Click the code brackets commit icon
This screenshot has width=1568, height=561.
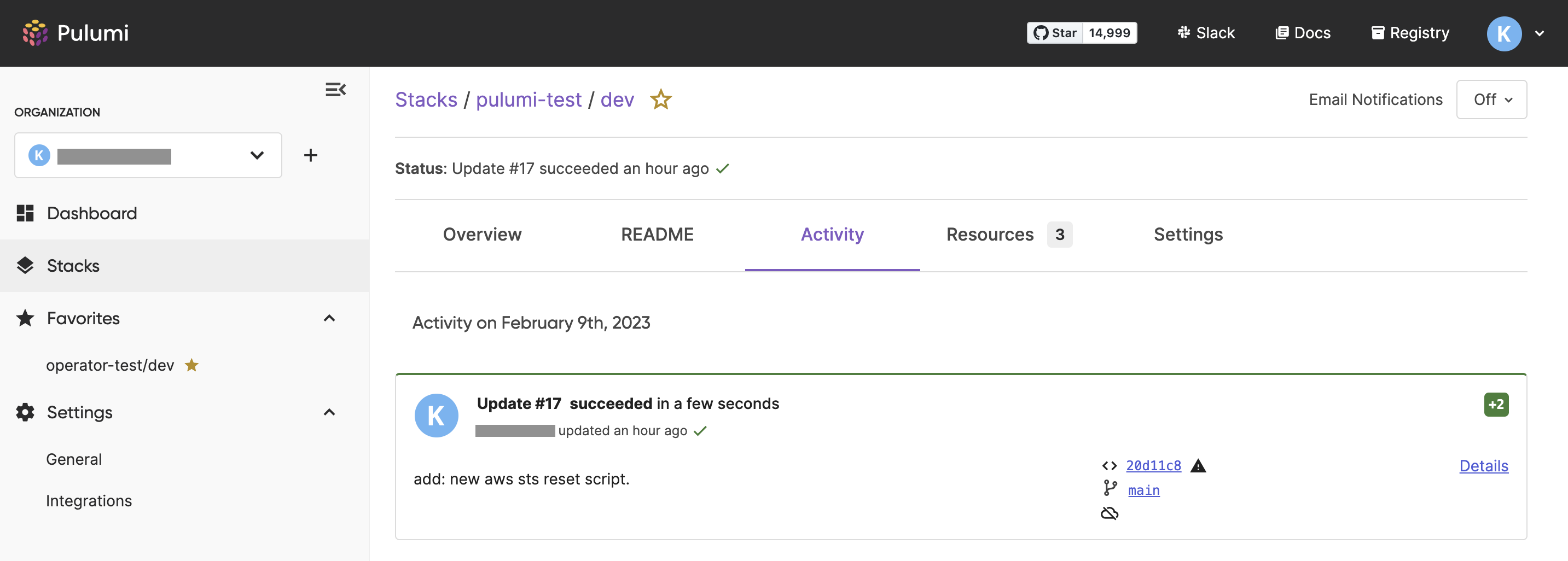tap(1110, 465)
